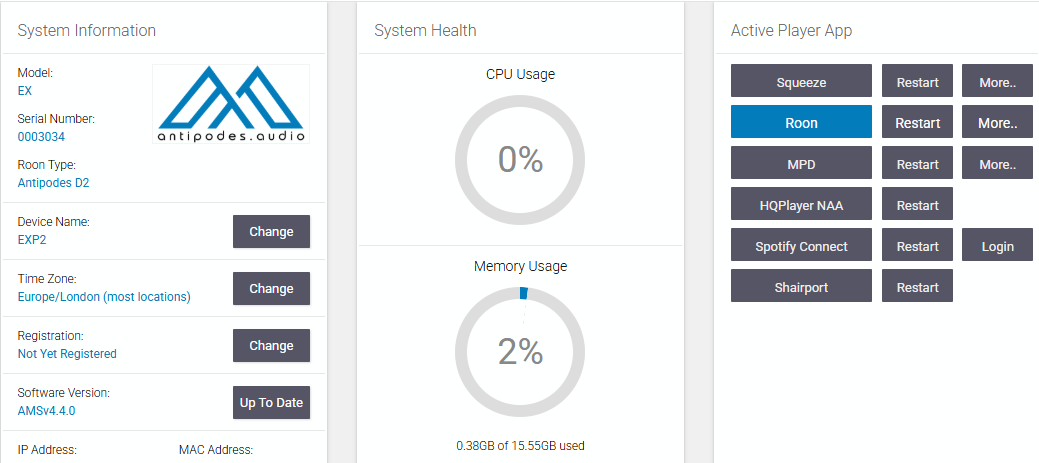Click the Memory Usage gauge
The image size is (1039, 463).
[x=520, y=352]
